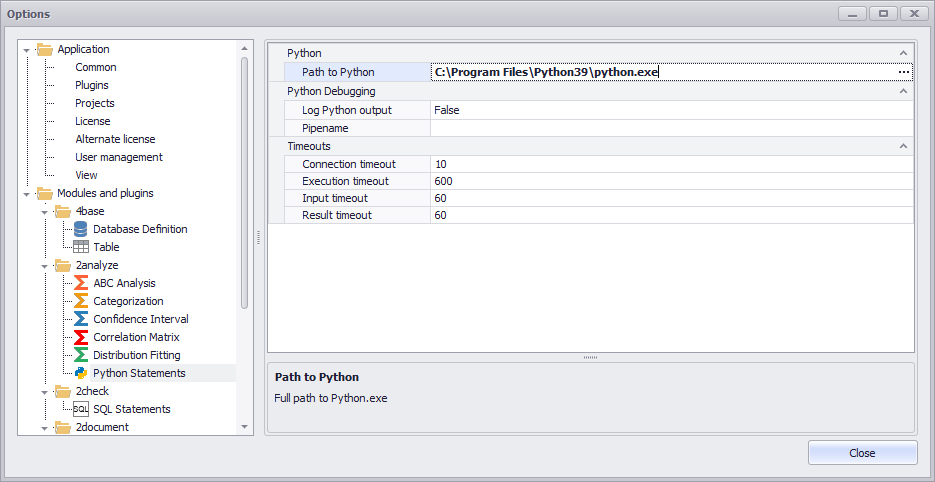Click the Log Python output False value
Viewport: 935px width, 482px height.
tap(671, 110)
